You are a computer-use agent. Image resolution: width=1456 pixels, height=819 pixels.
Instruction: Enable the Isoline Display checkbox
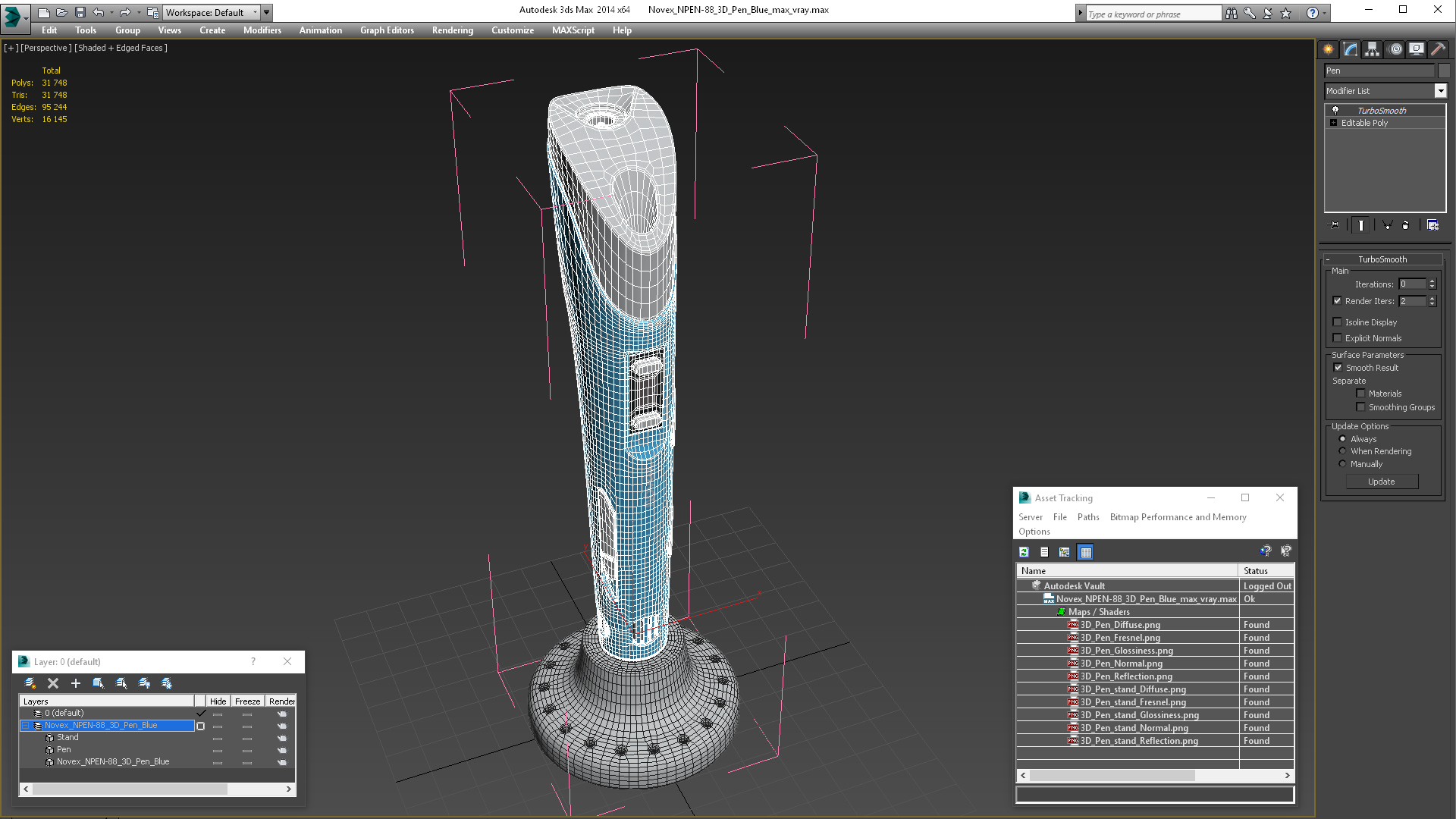pos(1338,322)
